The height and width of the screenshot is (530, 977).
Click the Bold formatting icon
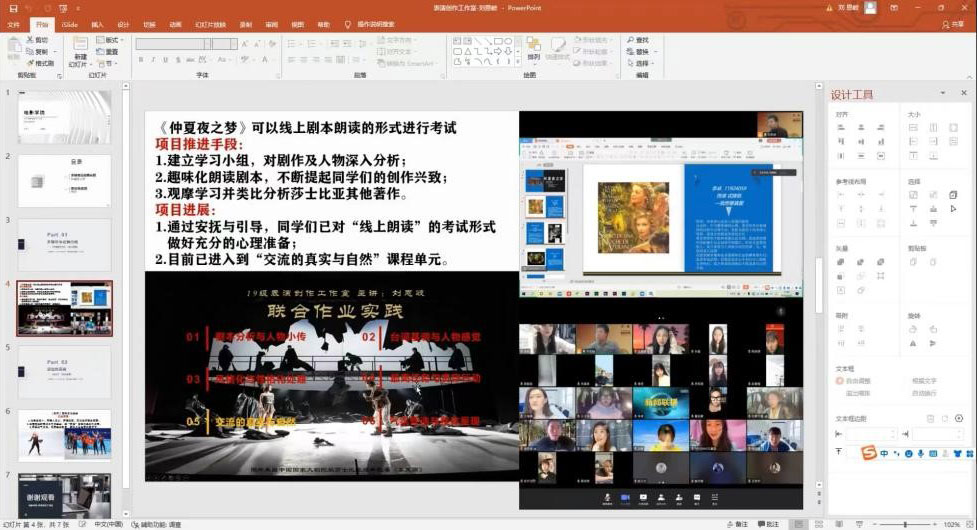[x=139, y=59]
